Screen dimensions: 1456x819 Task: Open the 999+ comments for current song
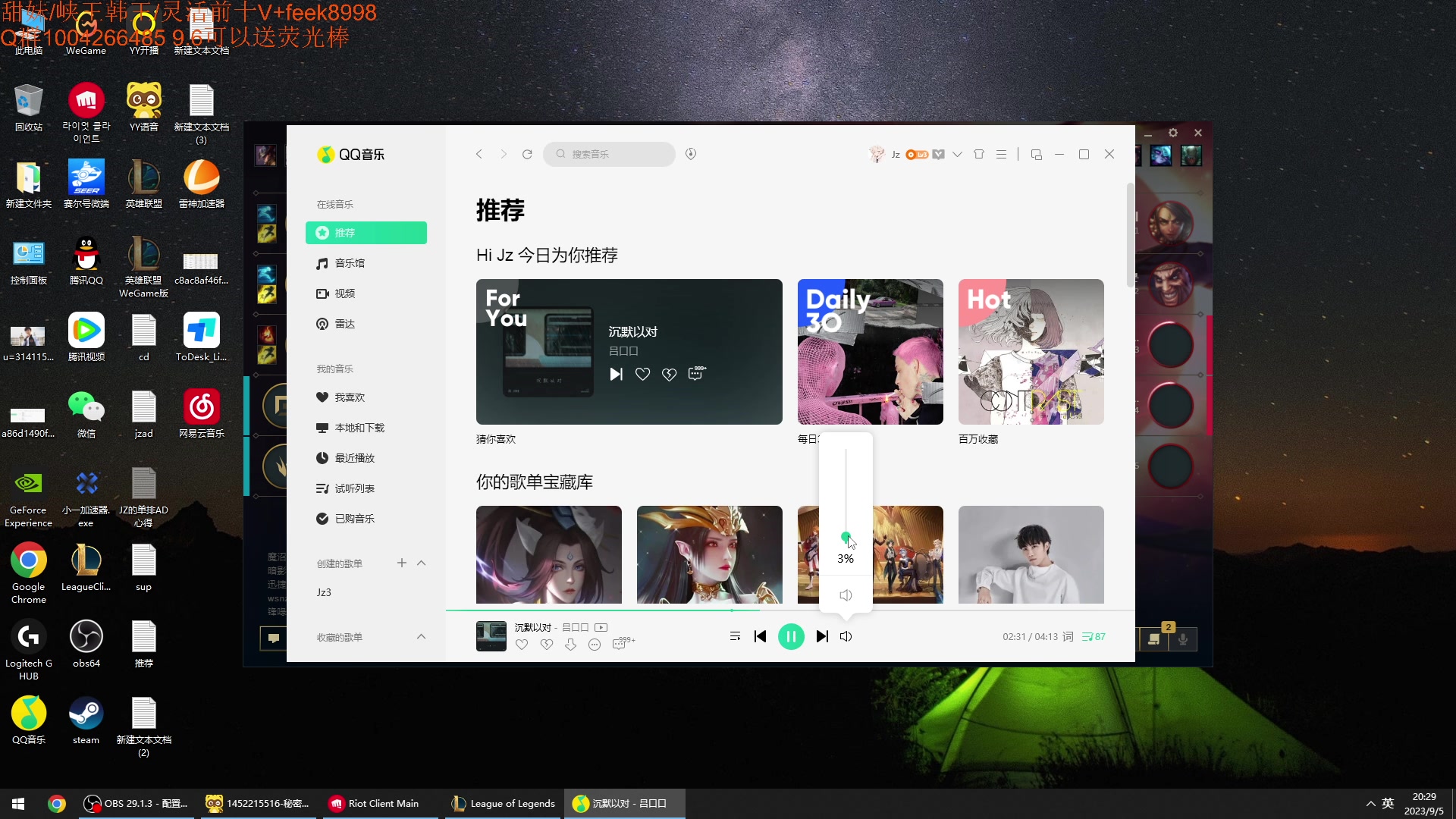pos(623,643)
